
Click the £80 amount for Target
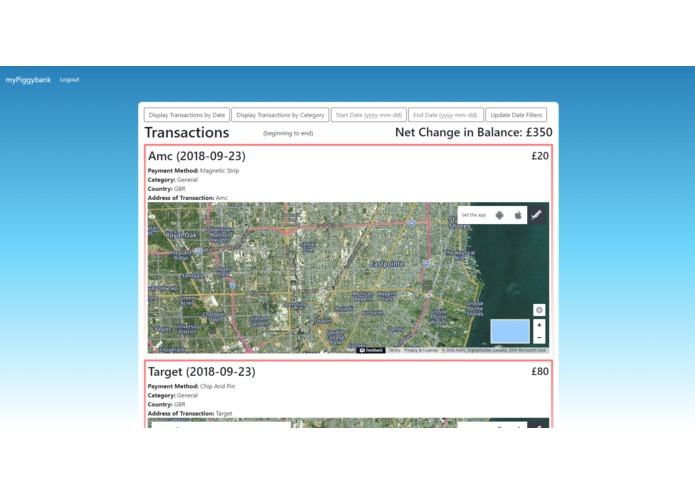540,371
